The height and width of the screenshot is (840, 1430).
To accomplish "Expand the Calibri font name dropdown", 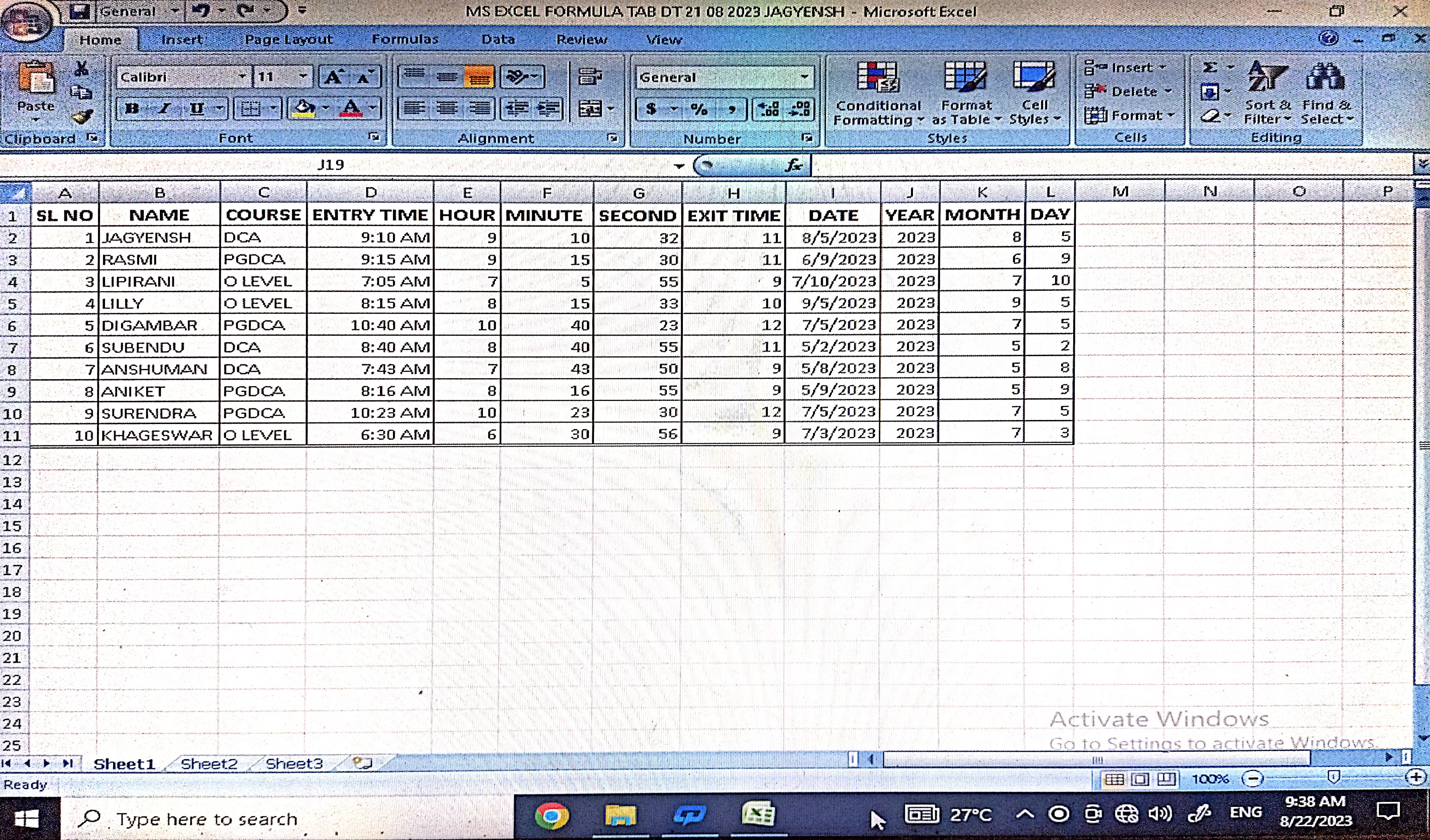I will [242, 77].
